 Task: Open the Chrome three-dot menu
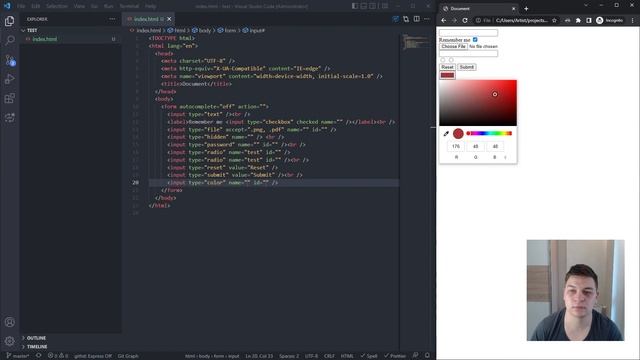633,20
